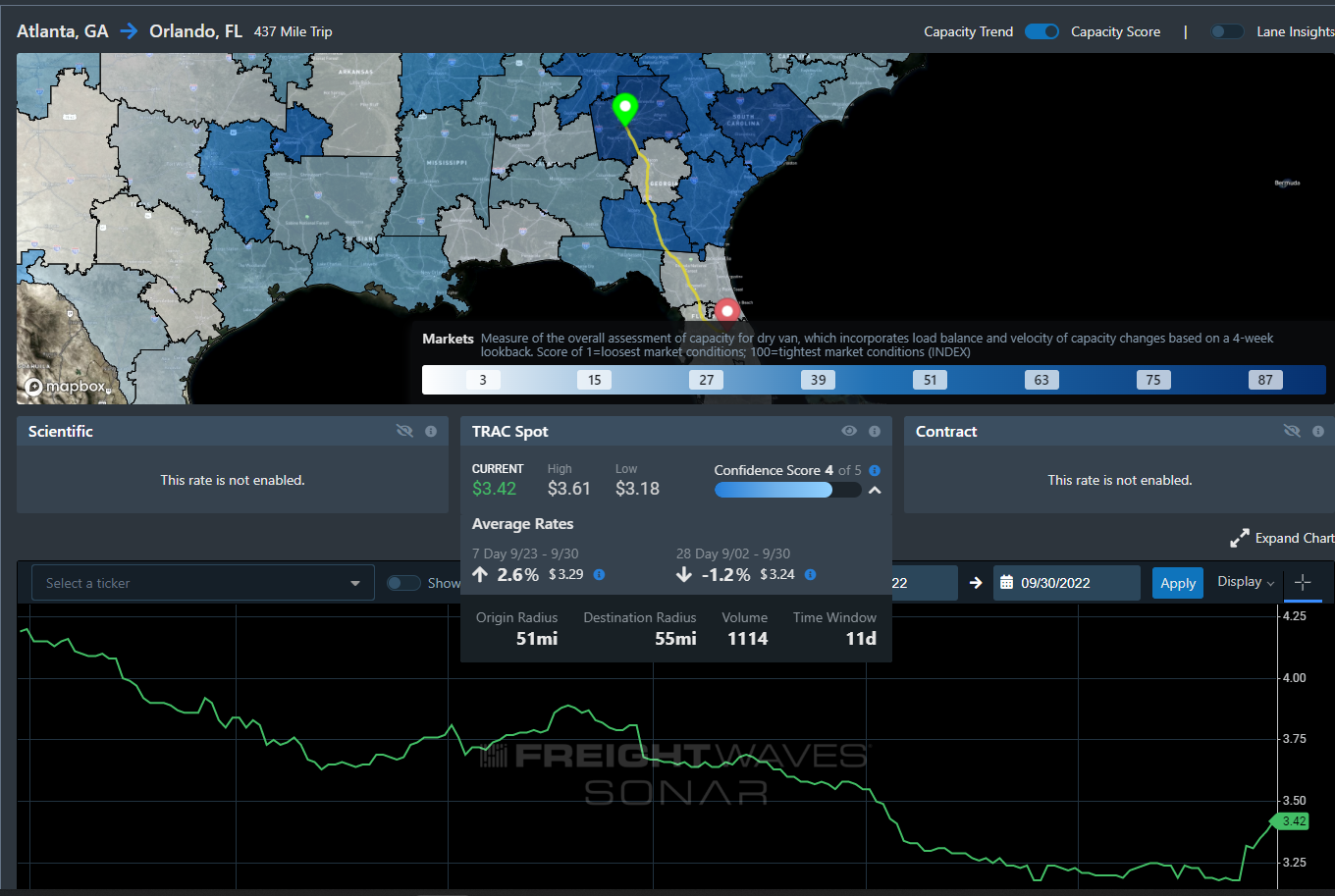The width and height of the screenshot is (1335, 896).
Task: Click the Confidence Score info icon
Action: pos(875,470)
